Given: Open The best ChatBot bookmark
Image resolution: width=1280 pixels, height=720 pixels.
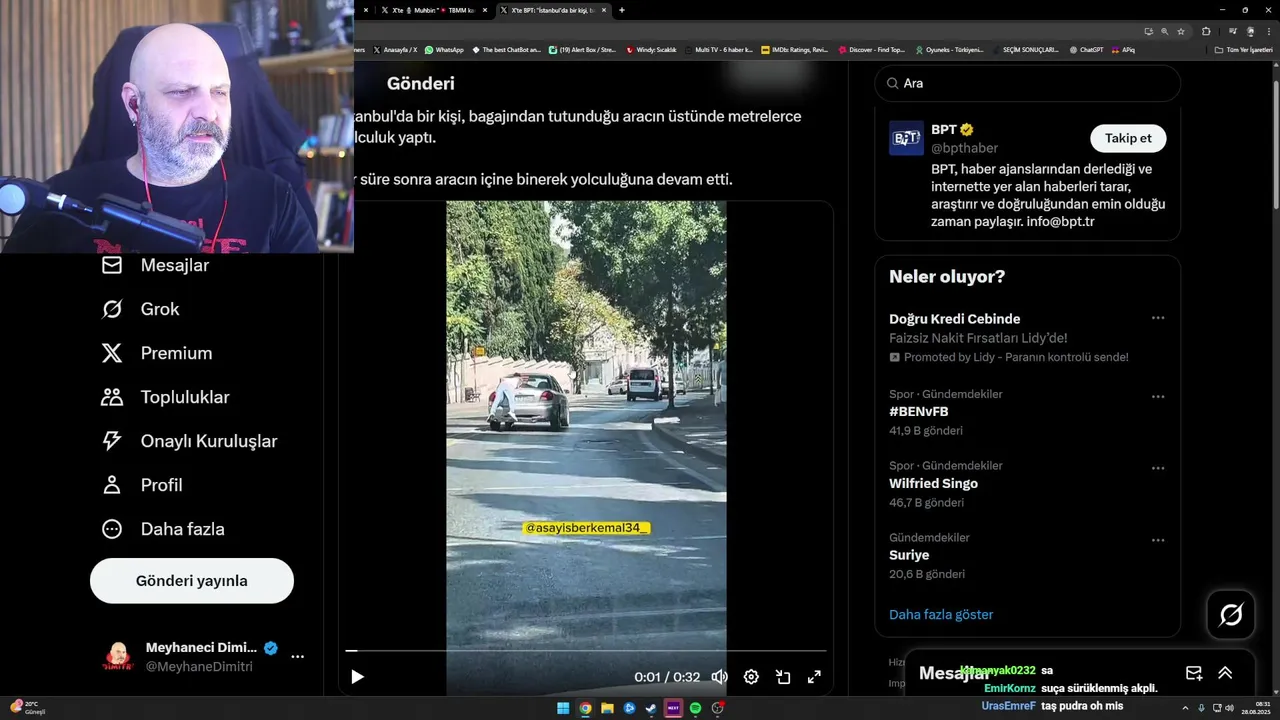Looking at the screenshot, I should point(506,49).
